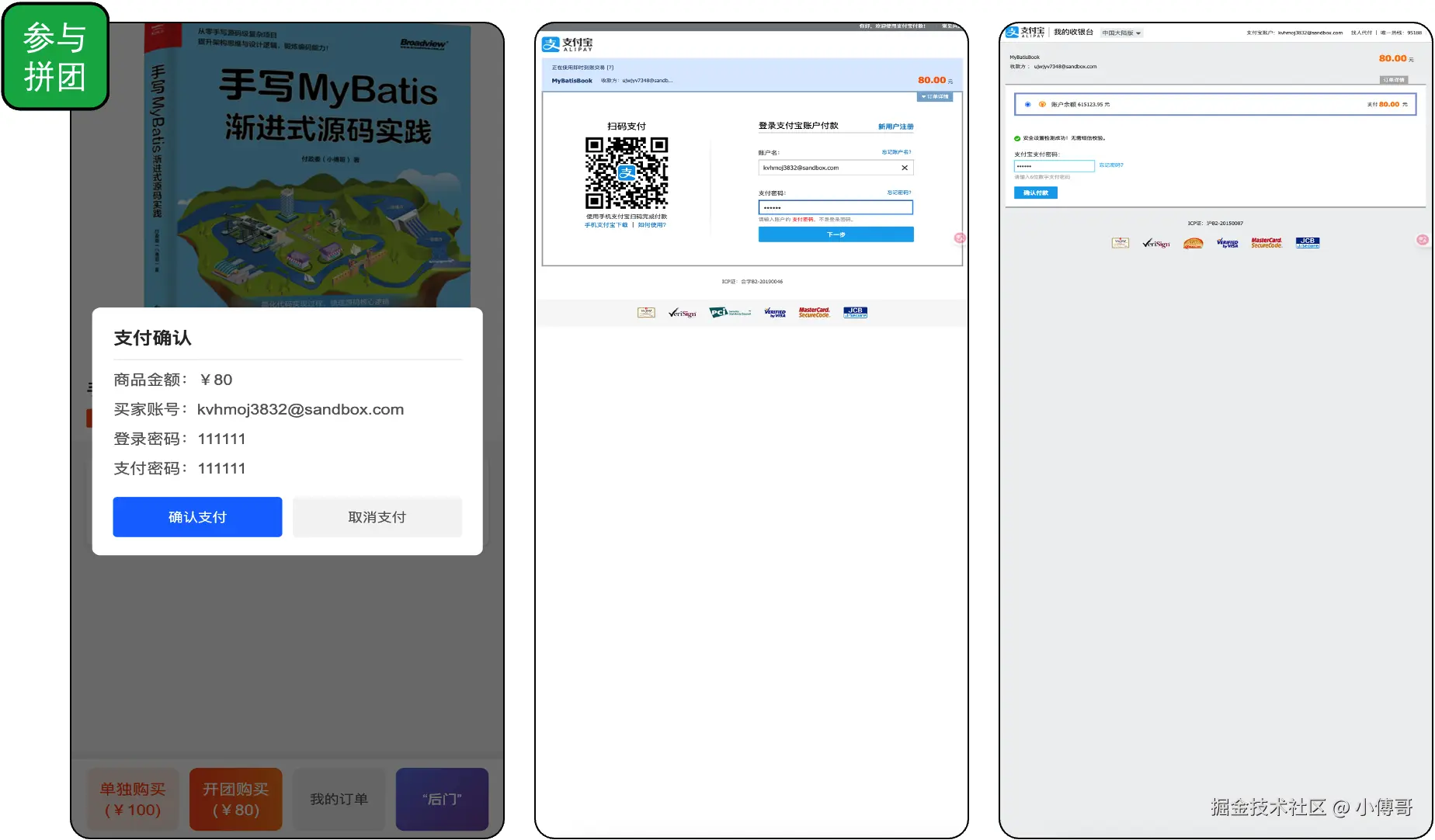Click pink floating icon on login page edge
The image size is (1435, 840).
[x=961, y=238]
